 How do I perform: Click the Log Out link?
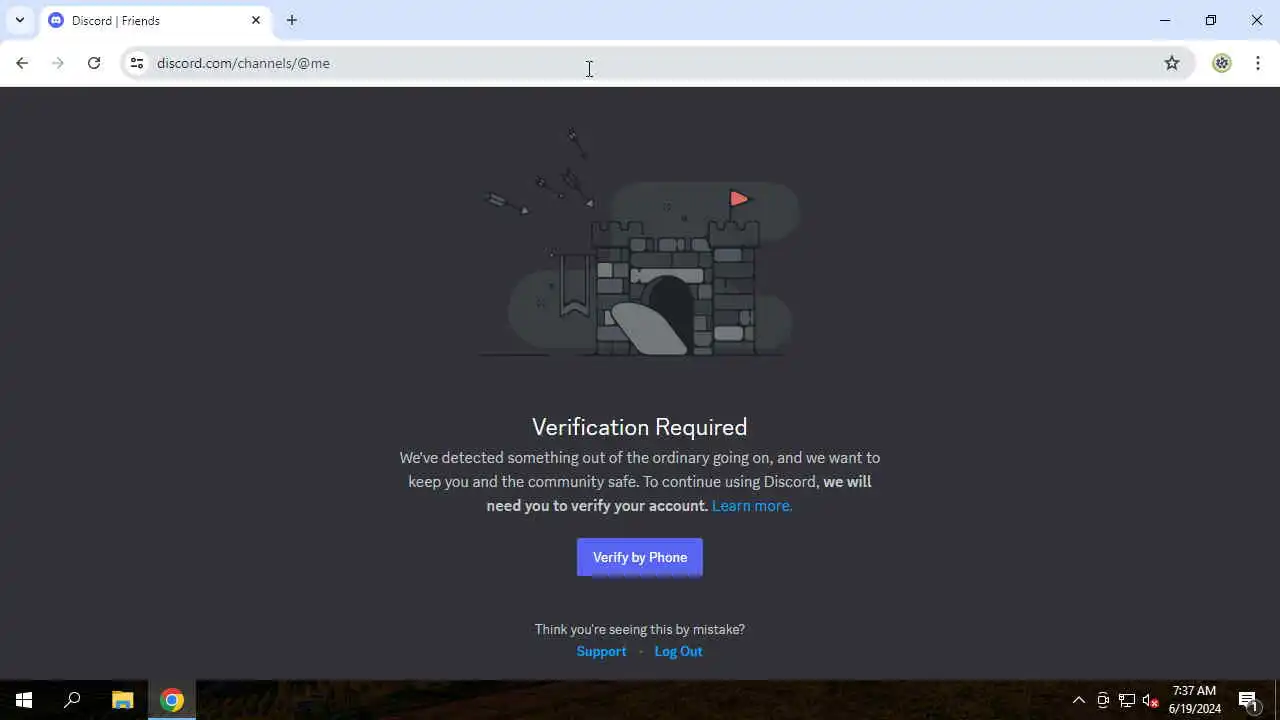click(678, 651)
